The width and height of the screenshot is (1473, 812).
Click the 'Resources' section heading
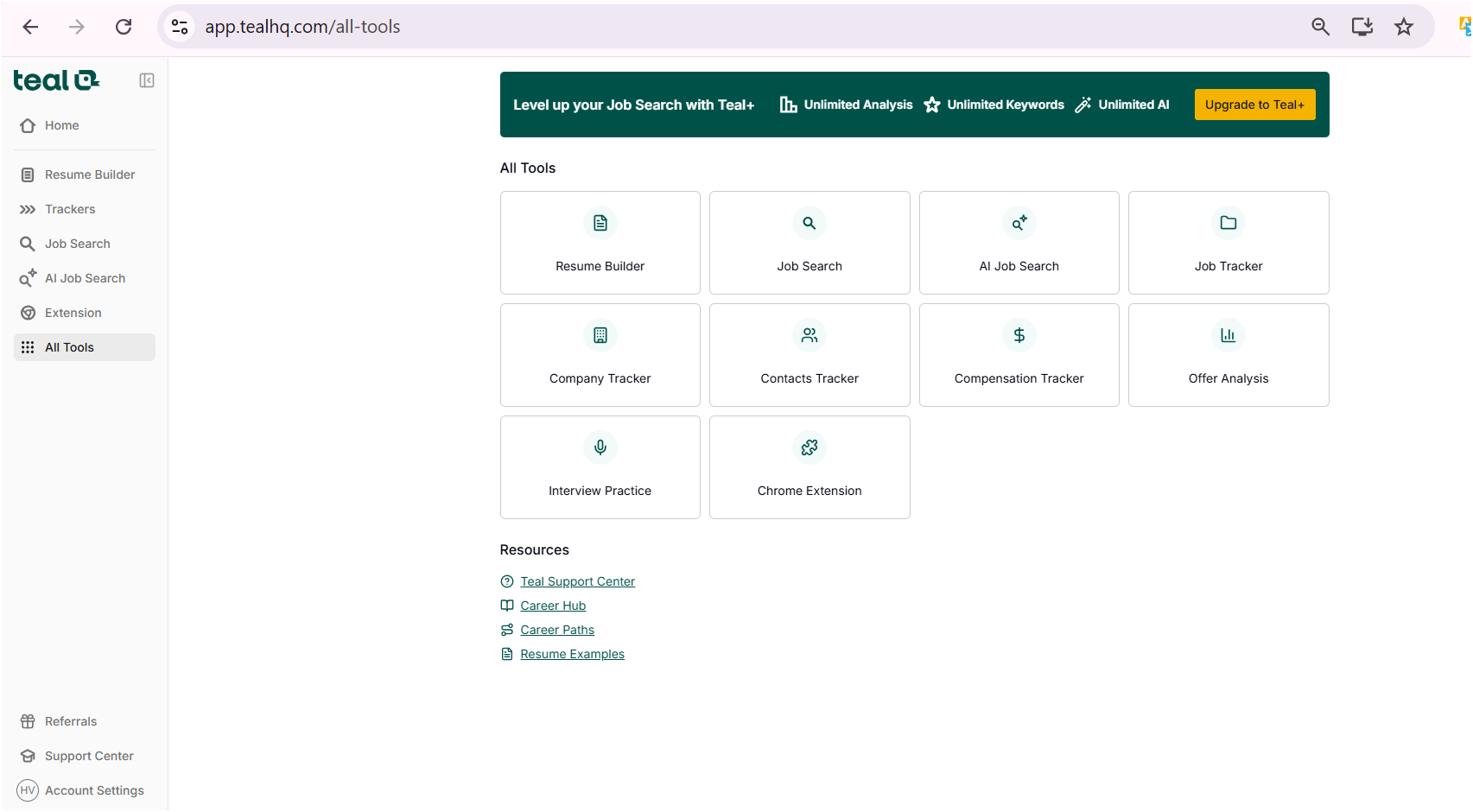click(x=535, y=550)
